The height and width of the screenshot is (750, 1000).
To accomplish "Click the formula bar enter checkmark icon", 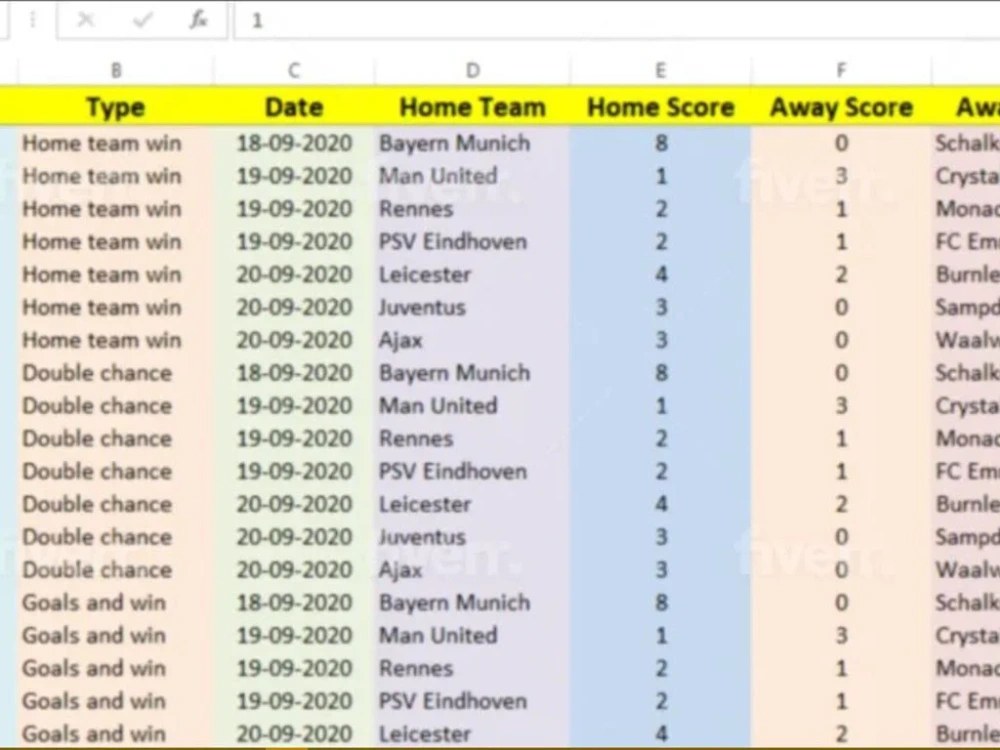I will (142, 20).
